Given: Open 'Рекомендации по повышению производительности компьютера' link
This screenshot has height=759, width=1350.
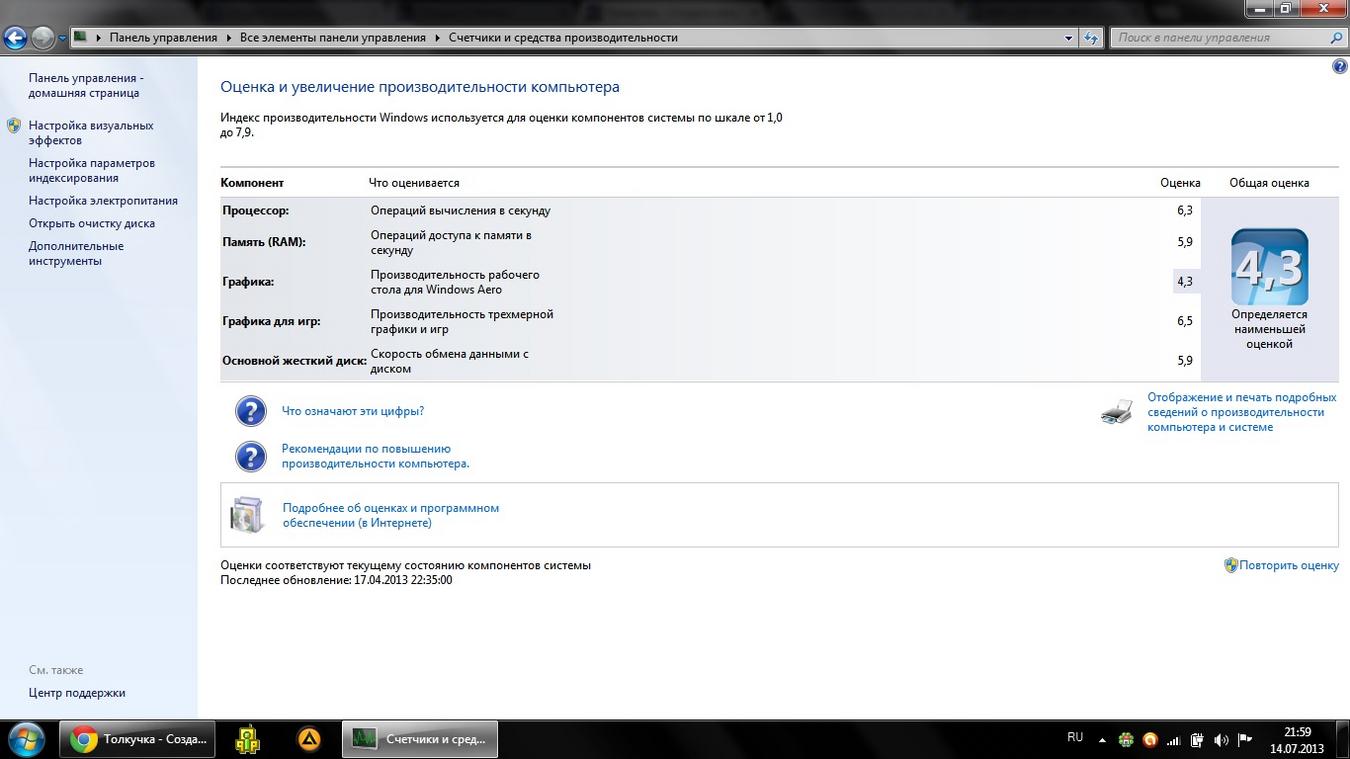Looking at the screenshot, I should 376,456.
